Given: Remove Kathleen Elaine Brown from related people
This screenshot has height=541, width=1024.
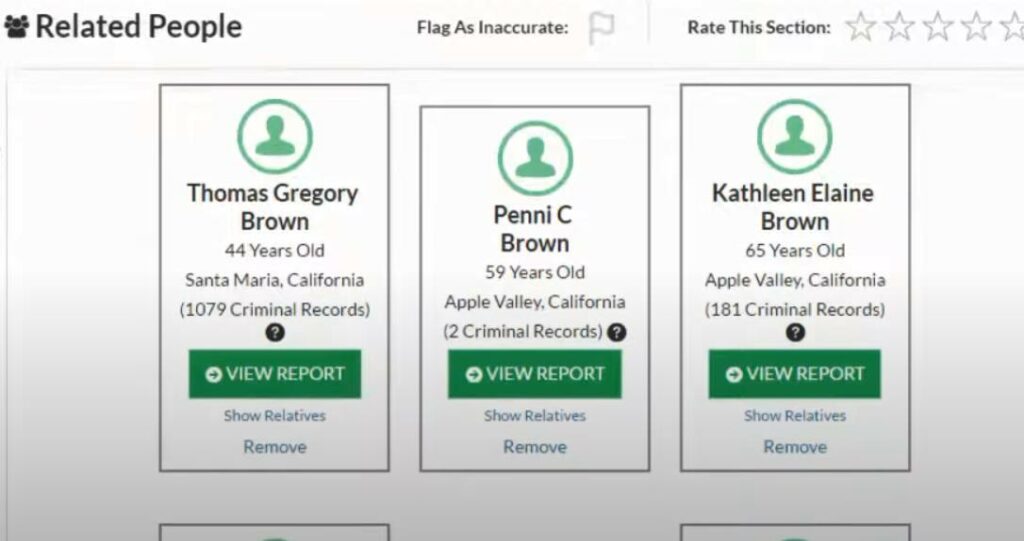Looking at the screenshot, I should click(795, 447).
